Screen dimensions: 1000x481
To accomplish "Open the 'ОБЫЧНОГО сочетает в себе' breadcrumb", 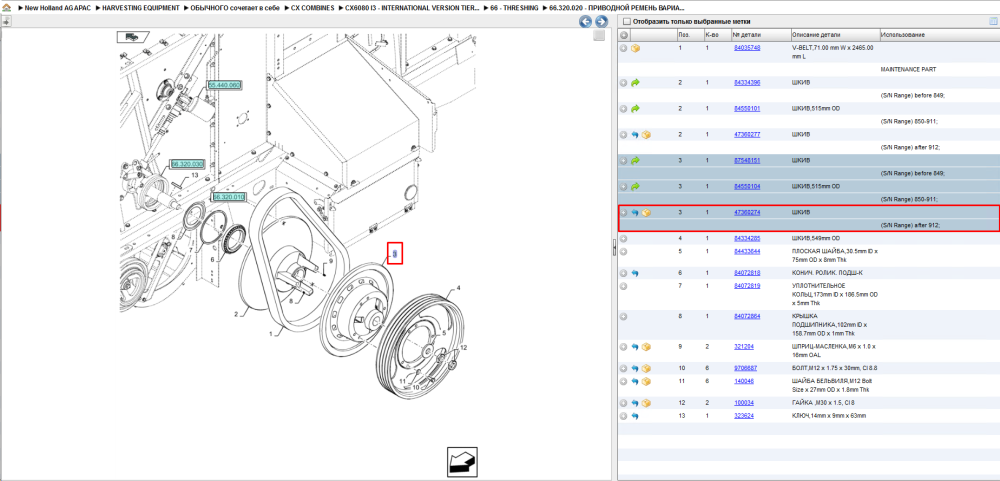I will [235, 8].
